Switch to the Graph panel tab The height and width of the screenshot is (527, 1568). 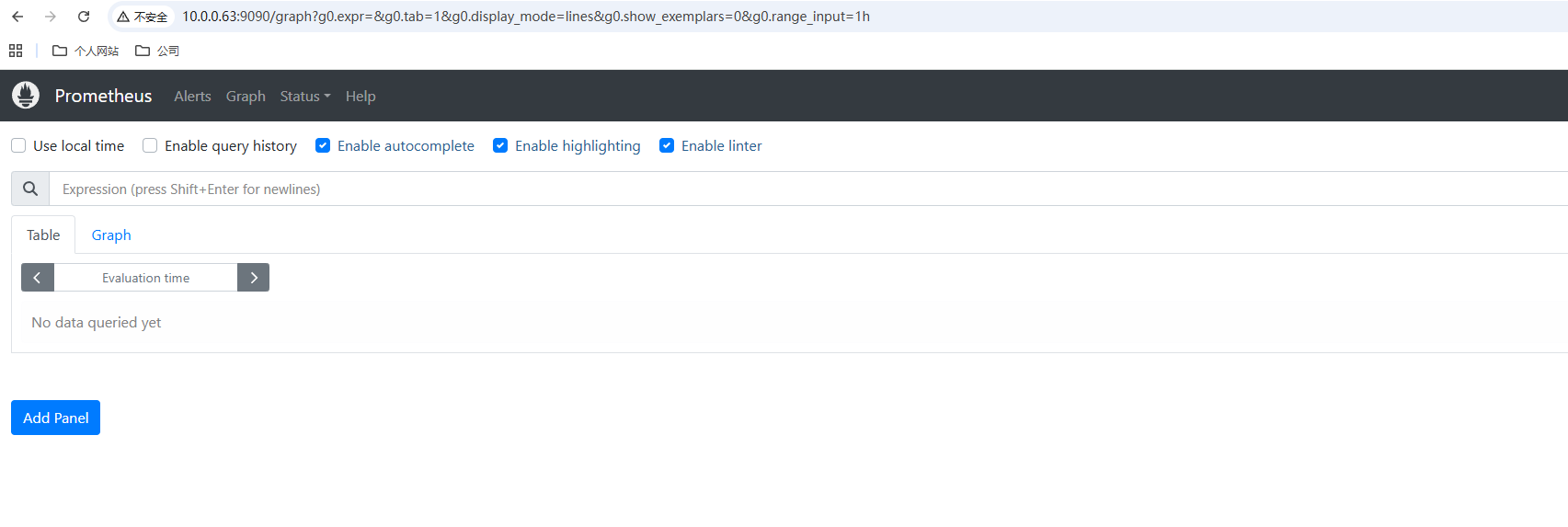pyautogui.click(x=111, y=235)
